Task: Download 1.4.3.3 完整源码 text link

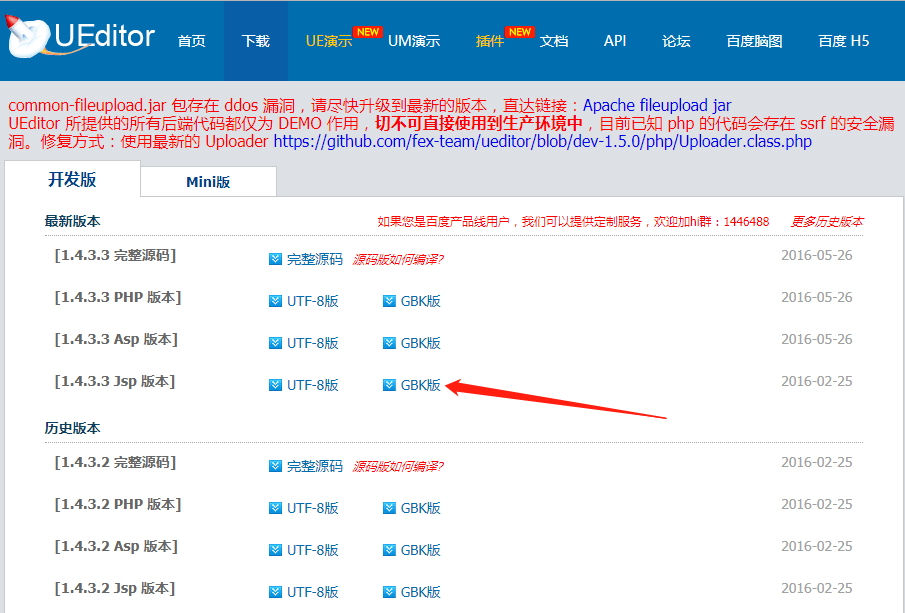Action: pyautogui.click(x=315, y=259)
